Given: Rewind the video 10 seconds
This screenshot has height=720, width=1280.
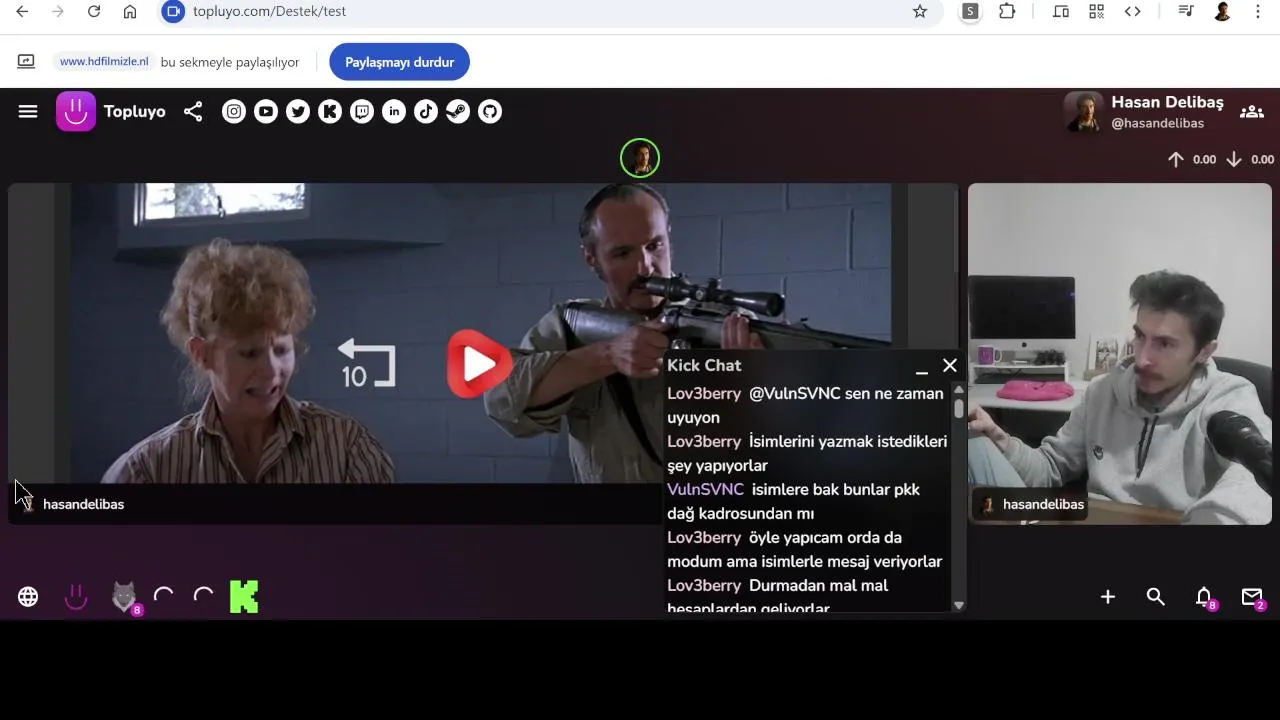Looking at the screenshot, I should [367, 364].
